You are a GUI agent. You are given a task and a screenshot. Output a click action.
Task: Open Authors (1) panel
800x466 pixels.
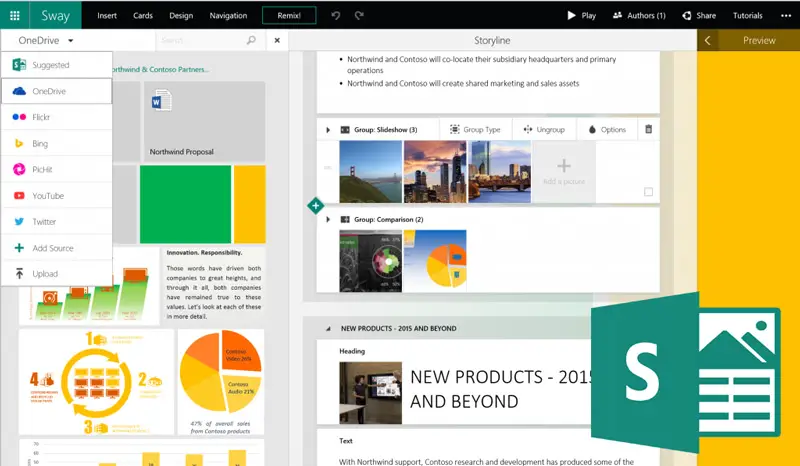[x=639, y=15]
